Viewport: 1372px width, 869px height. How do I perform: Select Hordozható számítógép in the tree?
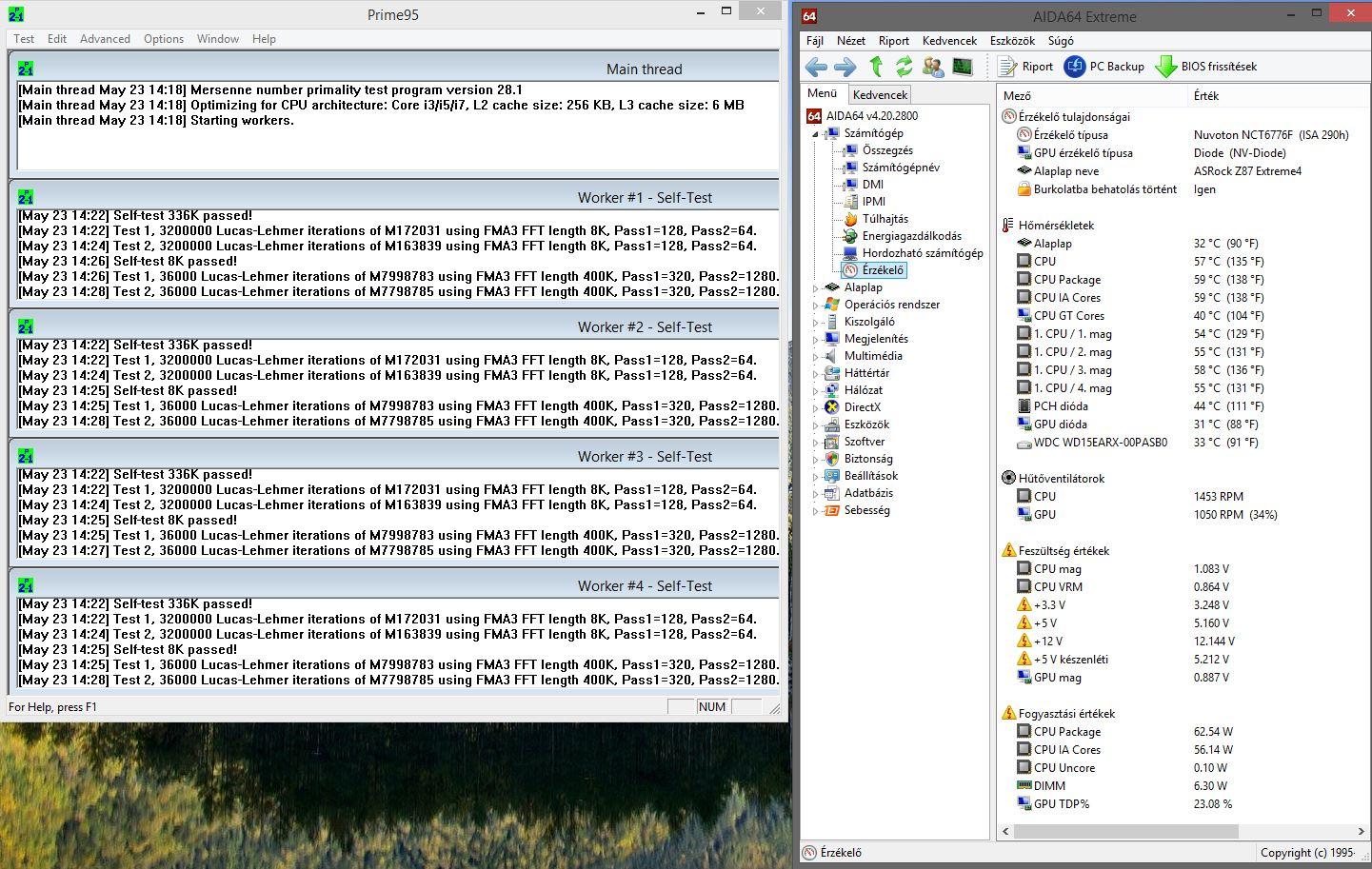coord(922,253)
